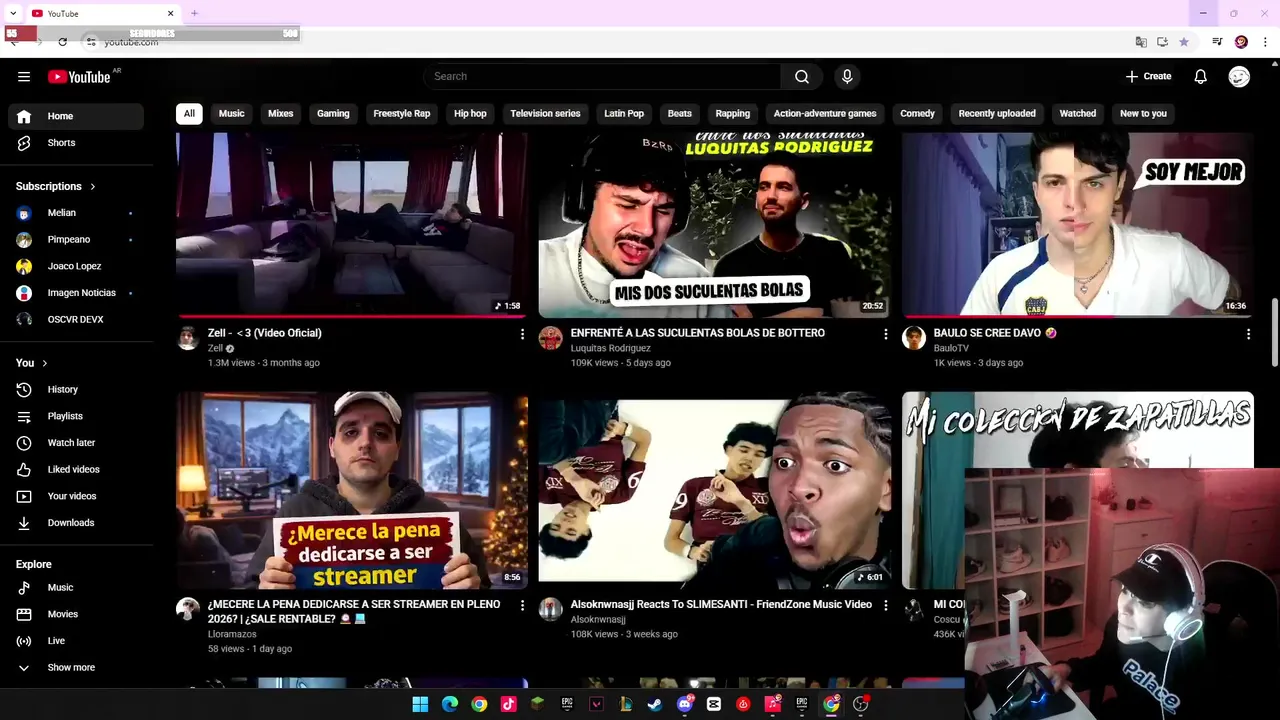Go to Home in sidebar
Screen dimensions: 1280x720
click(x=76, y=117)
